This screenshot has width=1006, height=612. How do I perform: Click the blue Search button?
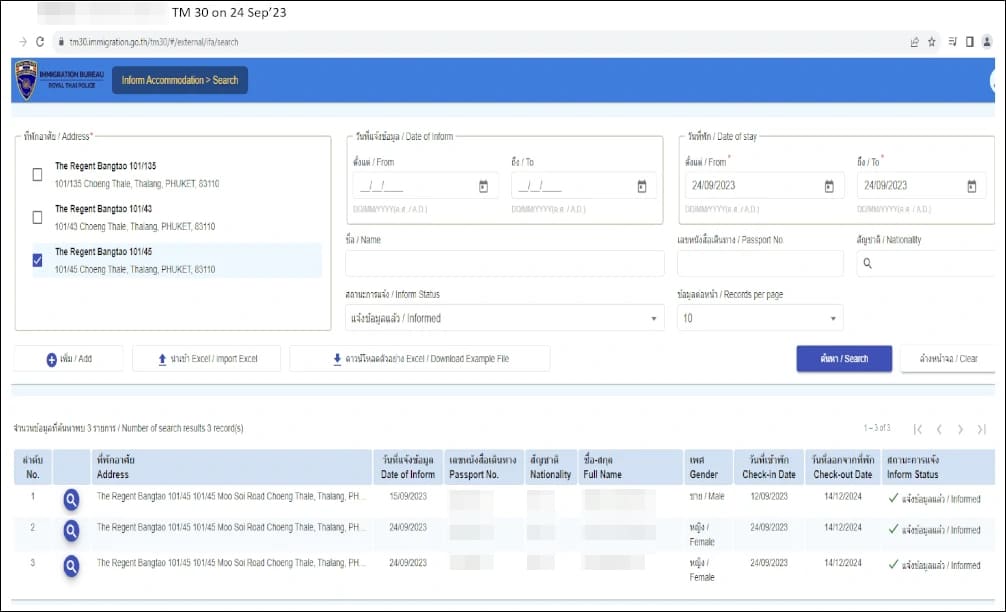pyautogui.click(x=844, y=359)
